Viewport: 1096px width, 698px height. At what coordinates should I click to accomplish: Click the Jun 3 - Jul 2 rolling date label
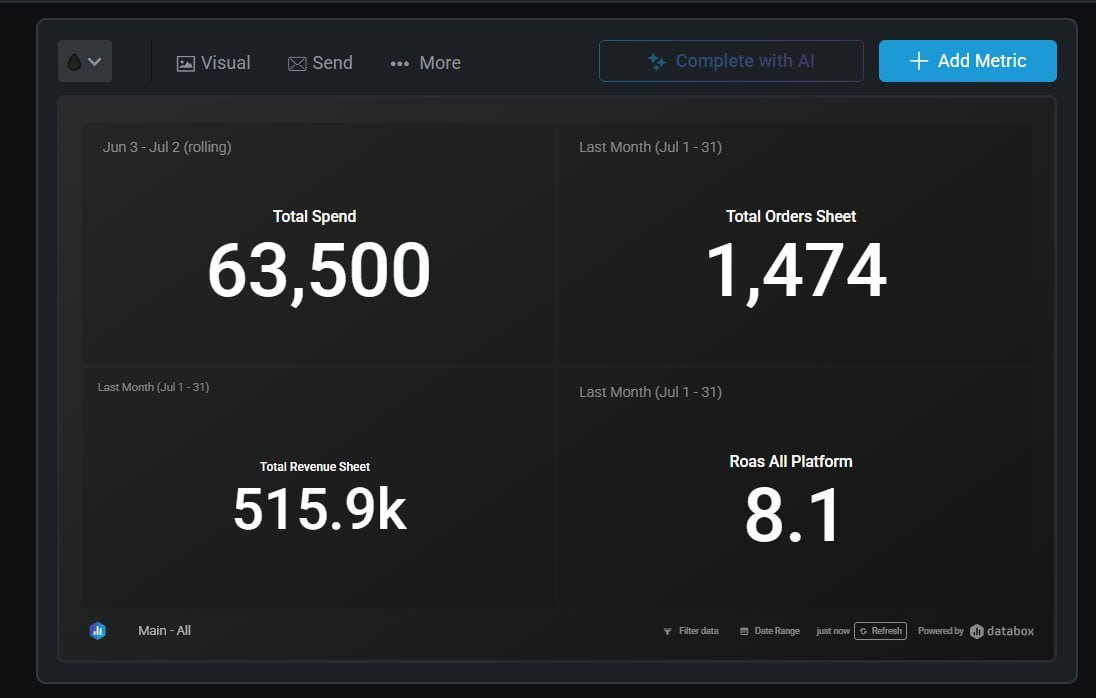click(x=167, y=147)
